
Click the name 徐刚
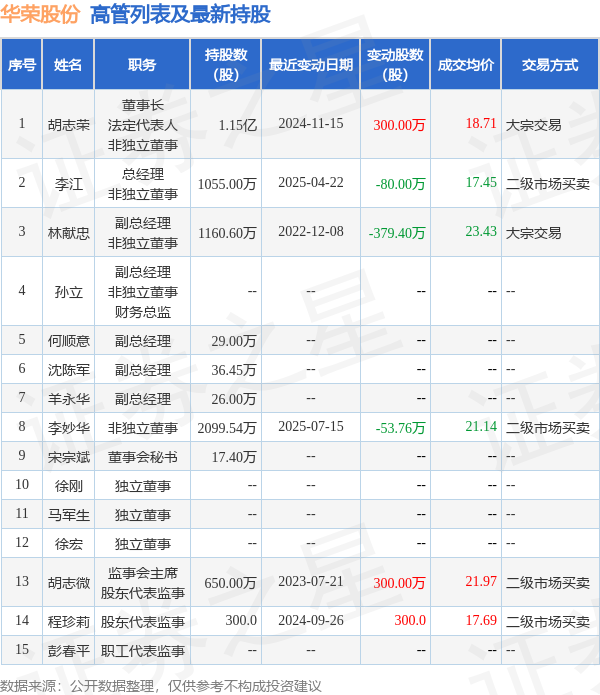[x=69, y=486]
